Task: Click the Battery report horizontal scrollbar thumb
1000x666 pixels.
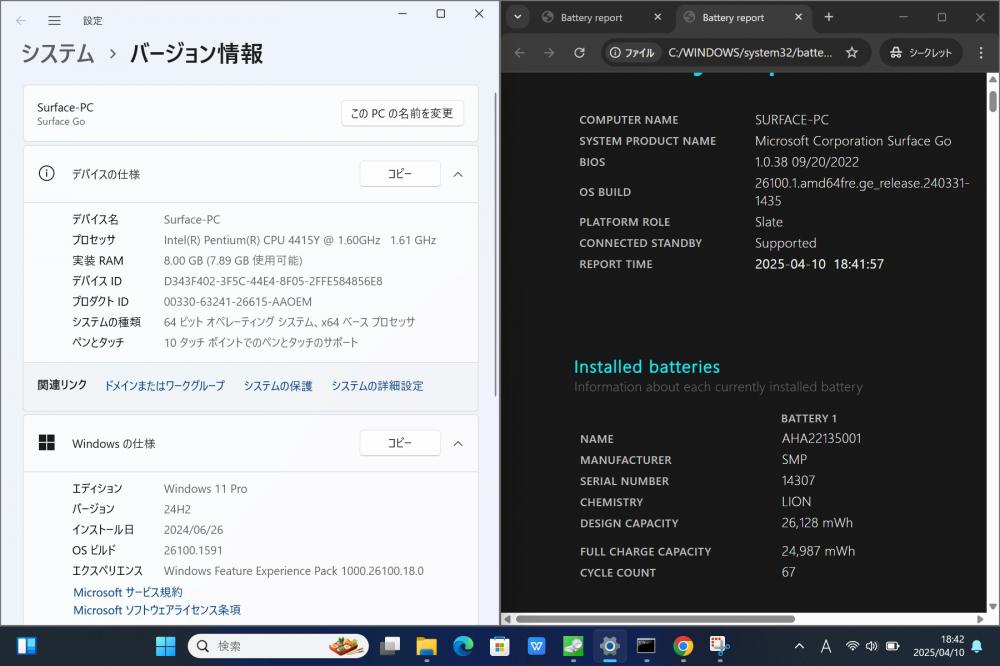Action: (x=655, y=619)
